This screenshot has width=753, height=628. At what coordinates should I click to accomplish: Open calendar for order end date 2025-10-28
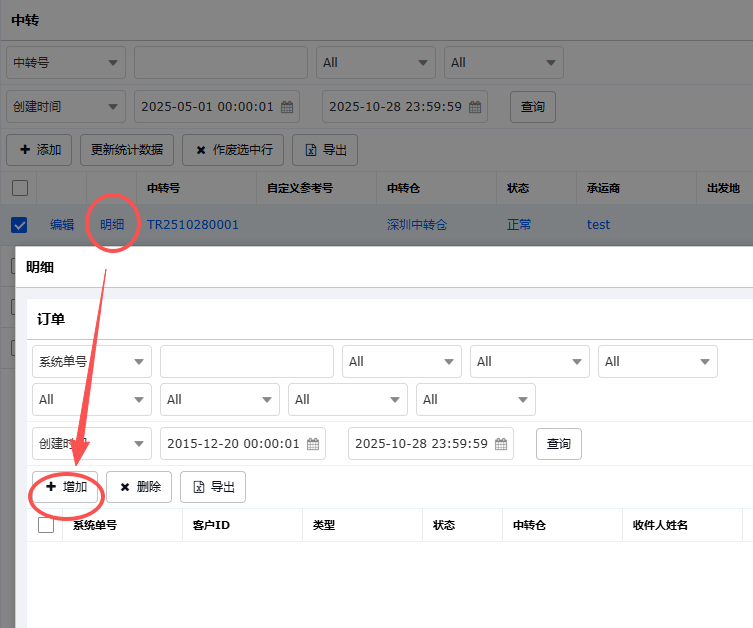point(501,444)
